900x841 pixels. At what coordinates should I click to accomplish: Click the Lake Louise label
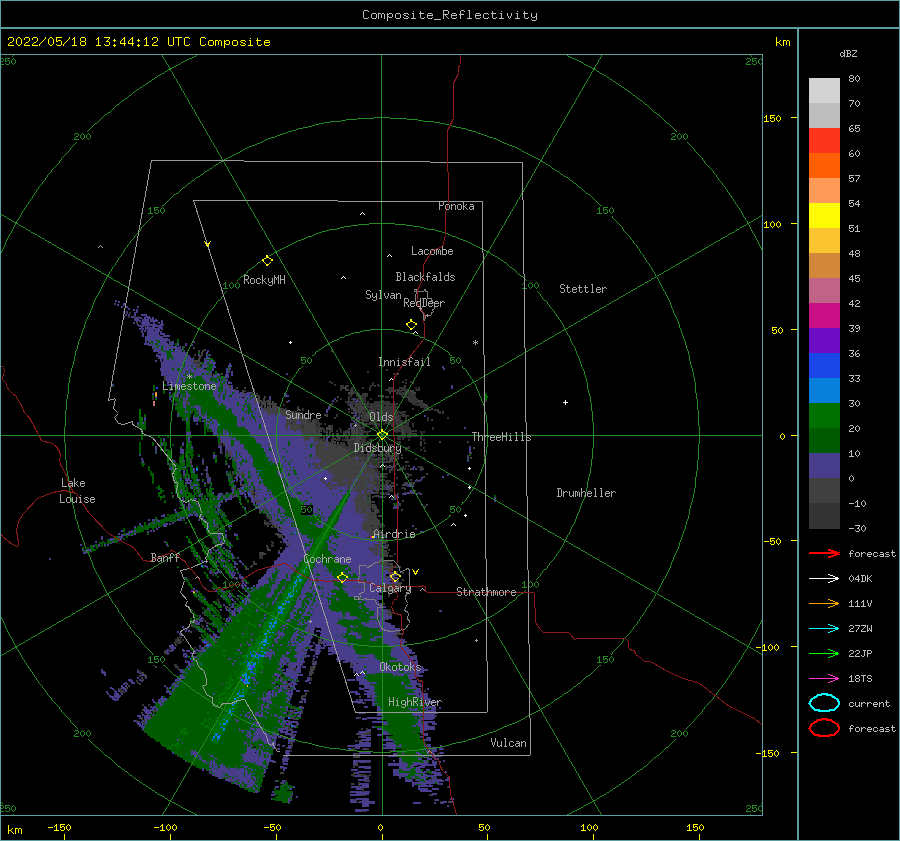coord(77,491)
